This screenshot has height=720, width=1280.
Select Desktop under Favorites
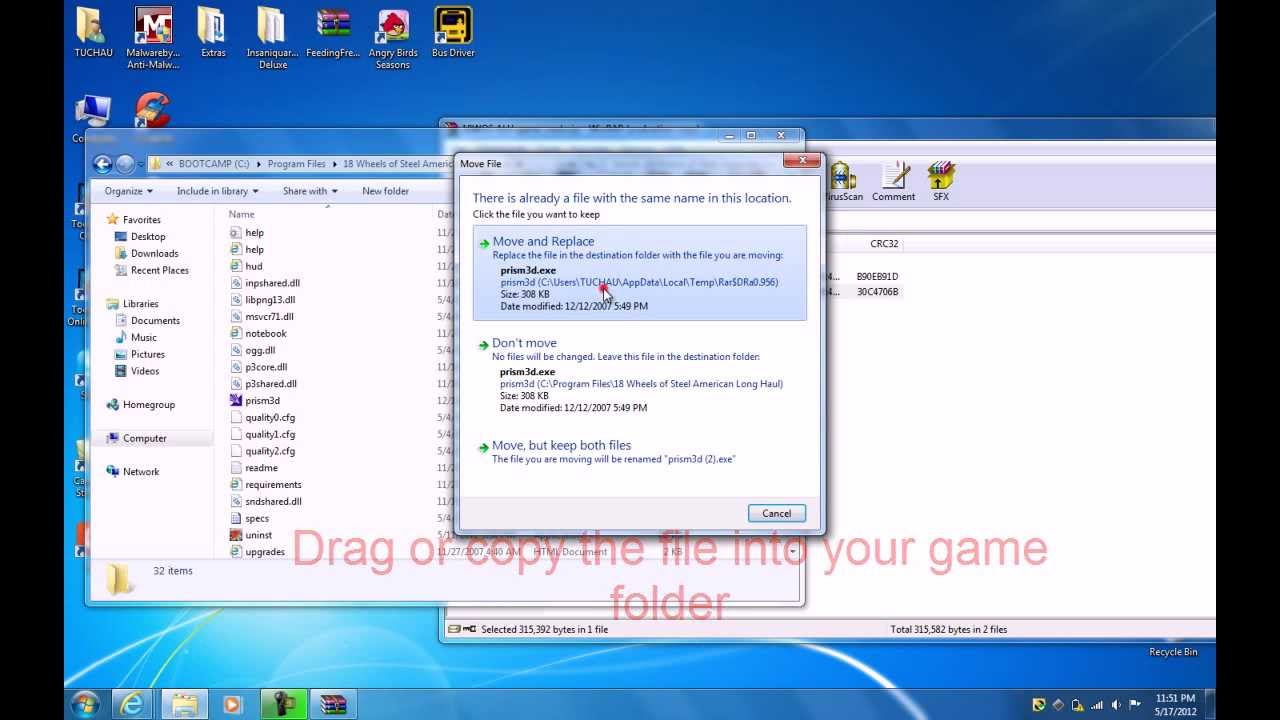[147, 236]
